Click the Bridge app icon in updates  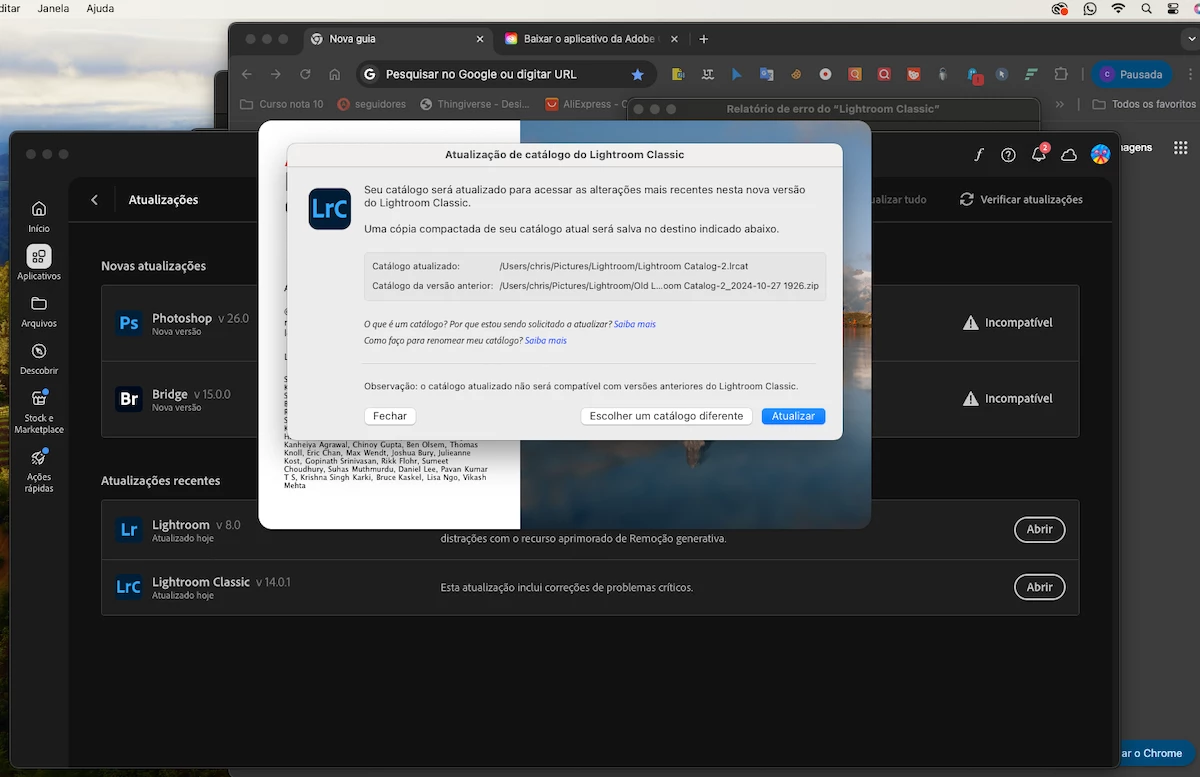pos(129,399)
